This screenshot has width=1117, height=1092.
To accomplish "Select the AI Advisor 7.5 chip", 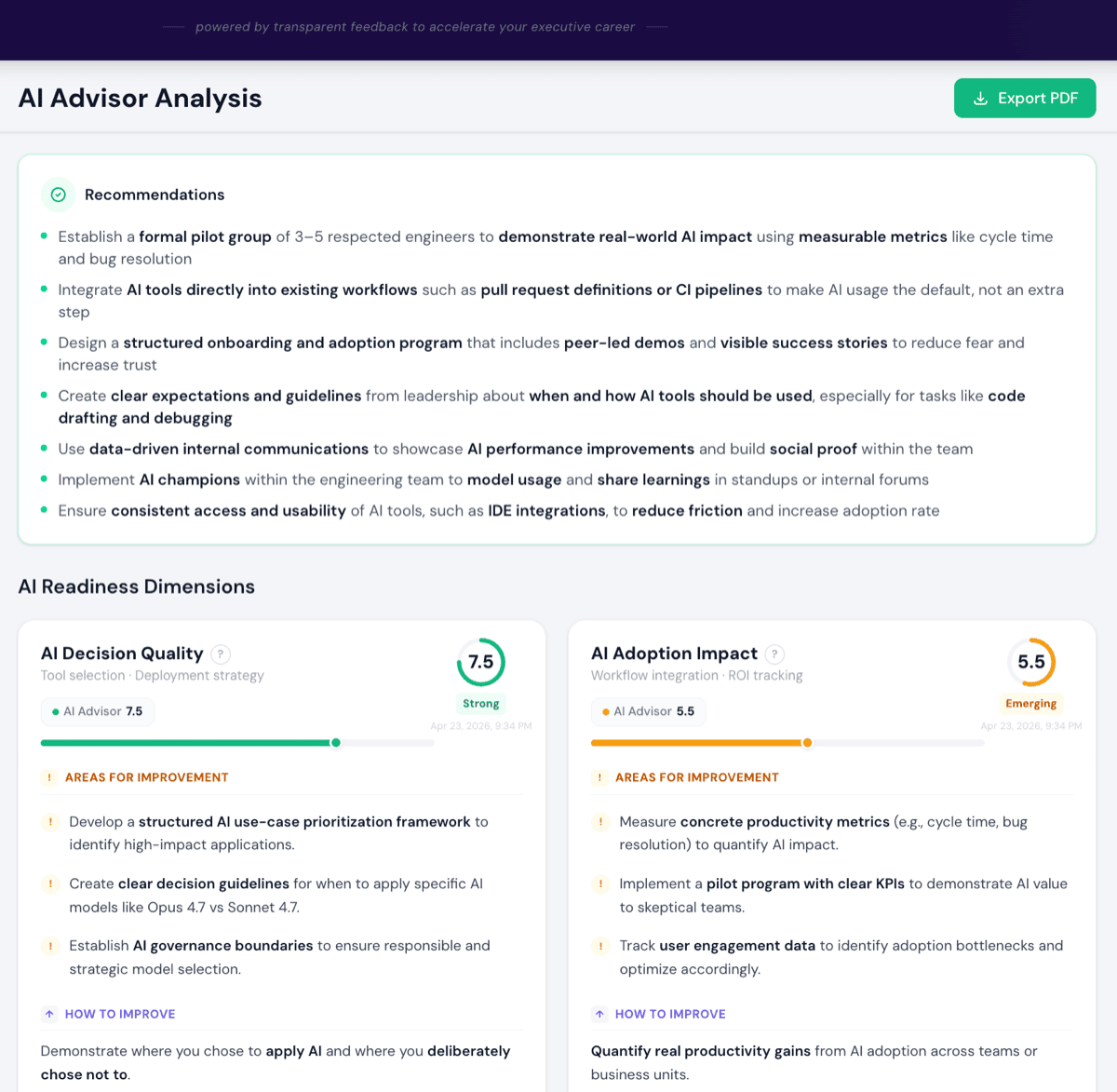I will tap(98, 711).
